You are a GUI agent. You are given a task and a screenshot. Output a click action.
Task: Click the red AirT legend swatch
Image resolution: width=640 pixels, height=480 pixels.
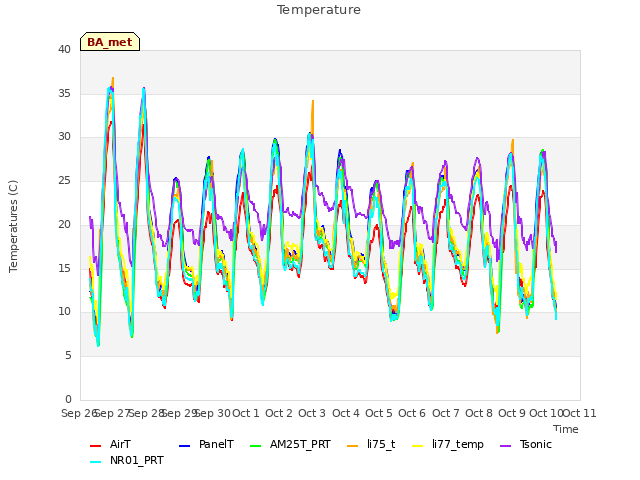pyautogui.click(x=96, y=446)
